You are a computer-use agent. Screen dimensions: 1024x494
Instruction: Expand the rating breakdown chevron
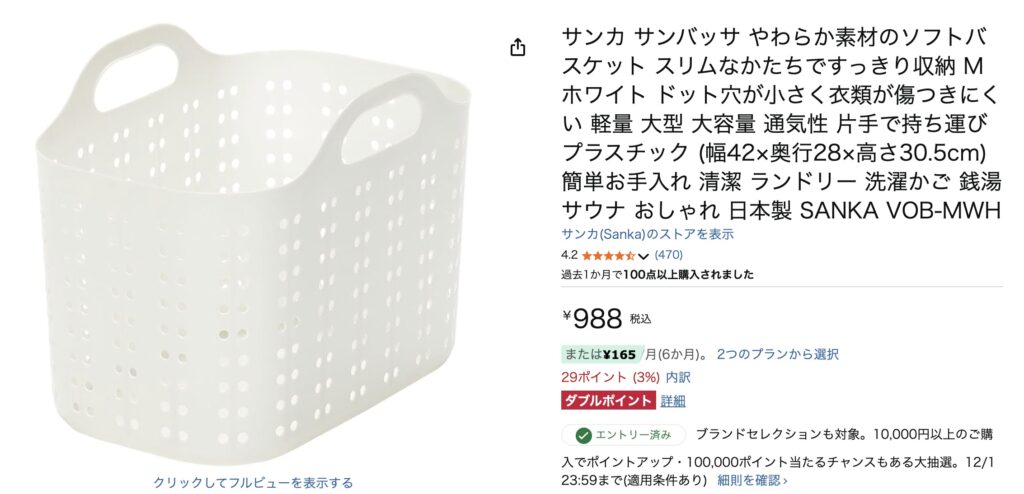643,256
